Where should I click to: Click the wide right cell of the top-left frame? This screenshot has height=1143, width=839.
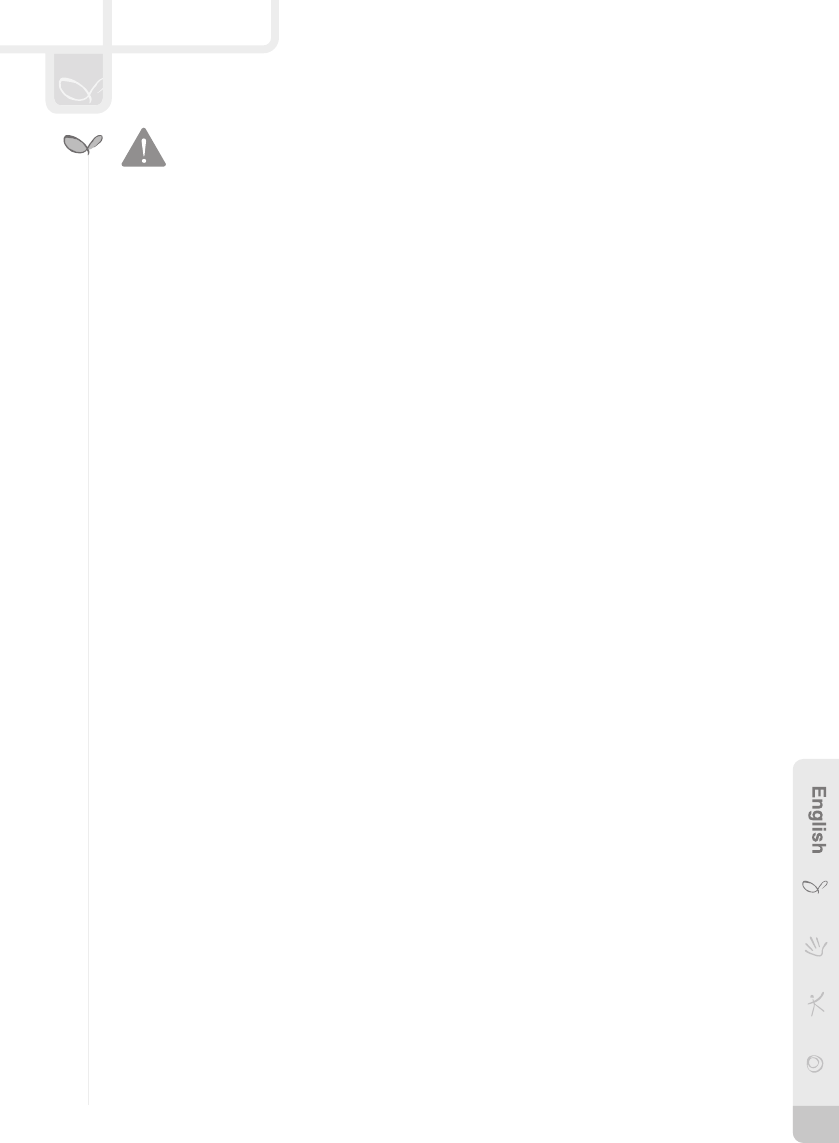[191, 22]
